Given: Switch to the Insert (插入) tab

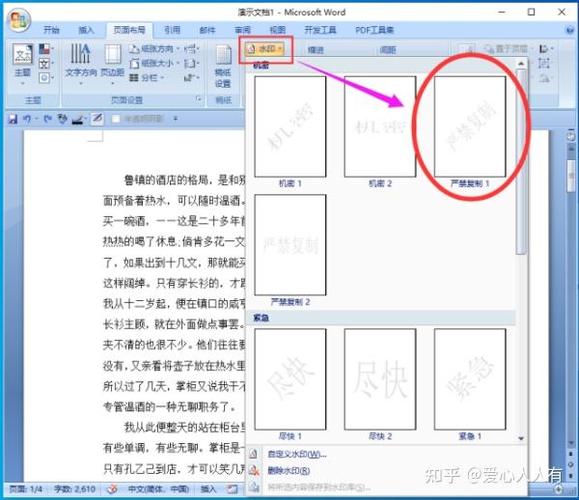Looking at the screenshot, I should 86,30.
